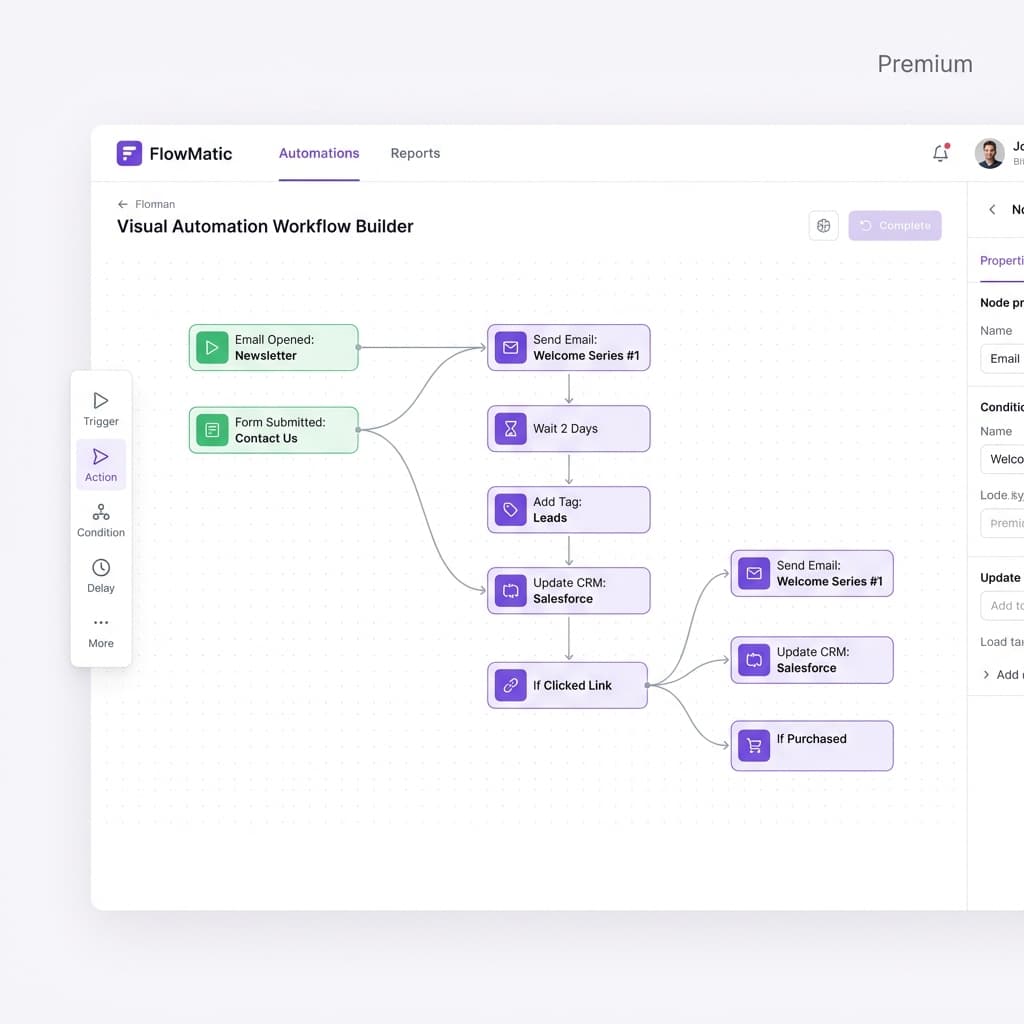This screenshot has width=1024, height=1024.
Task: Click the hourglass icon on Wait 2 Days node
Action: point(511,428)
